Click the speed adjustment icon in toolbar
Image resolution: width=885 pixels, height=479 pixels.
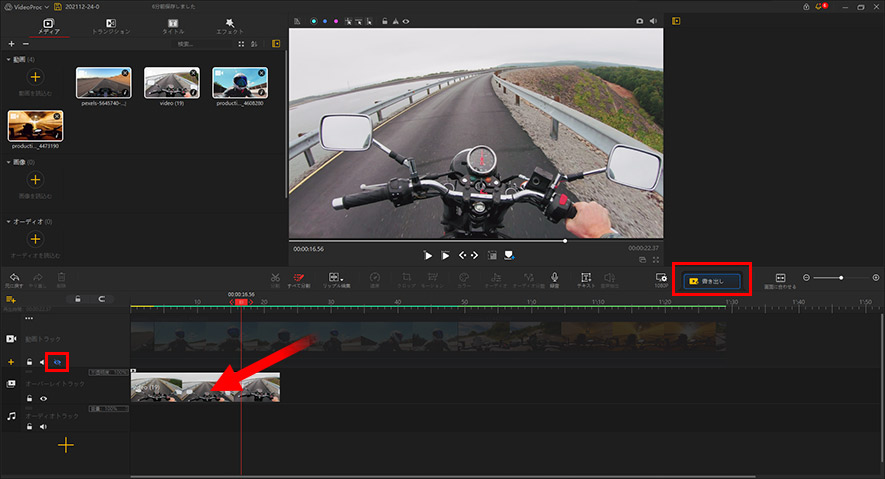374,278
